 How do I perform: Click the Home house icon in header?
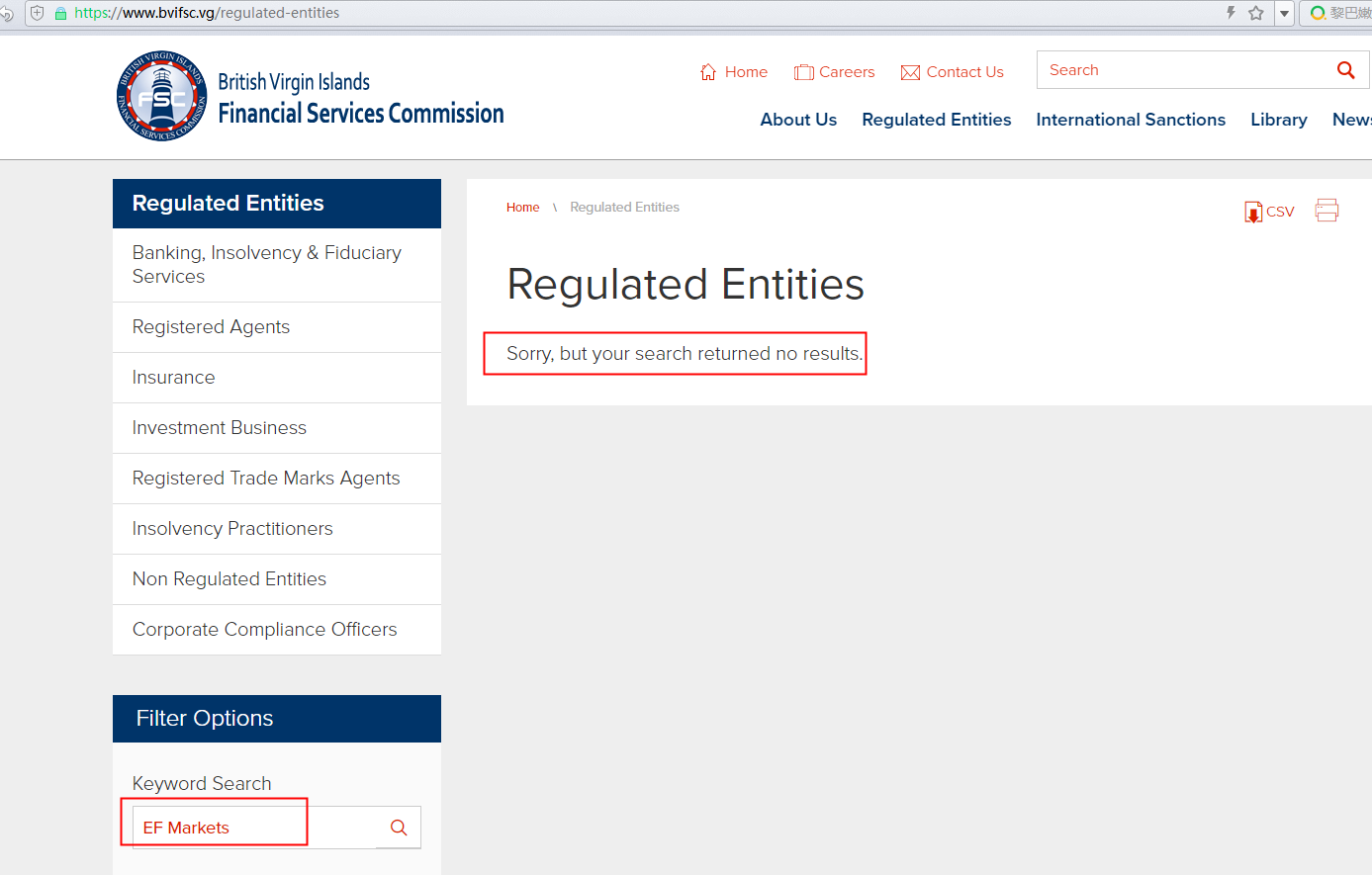(x=708, y=72)
